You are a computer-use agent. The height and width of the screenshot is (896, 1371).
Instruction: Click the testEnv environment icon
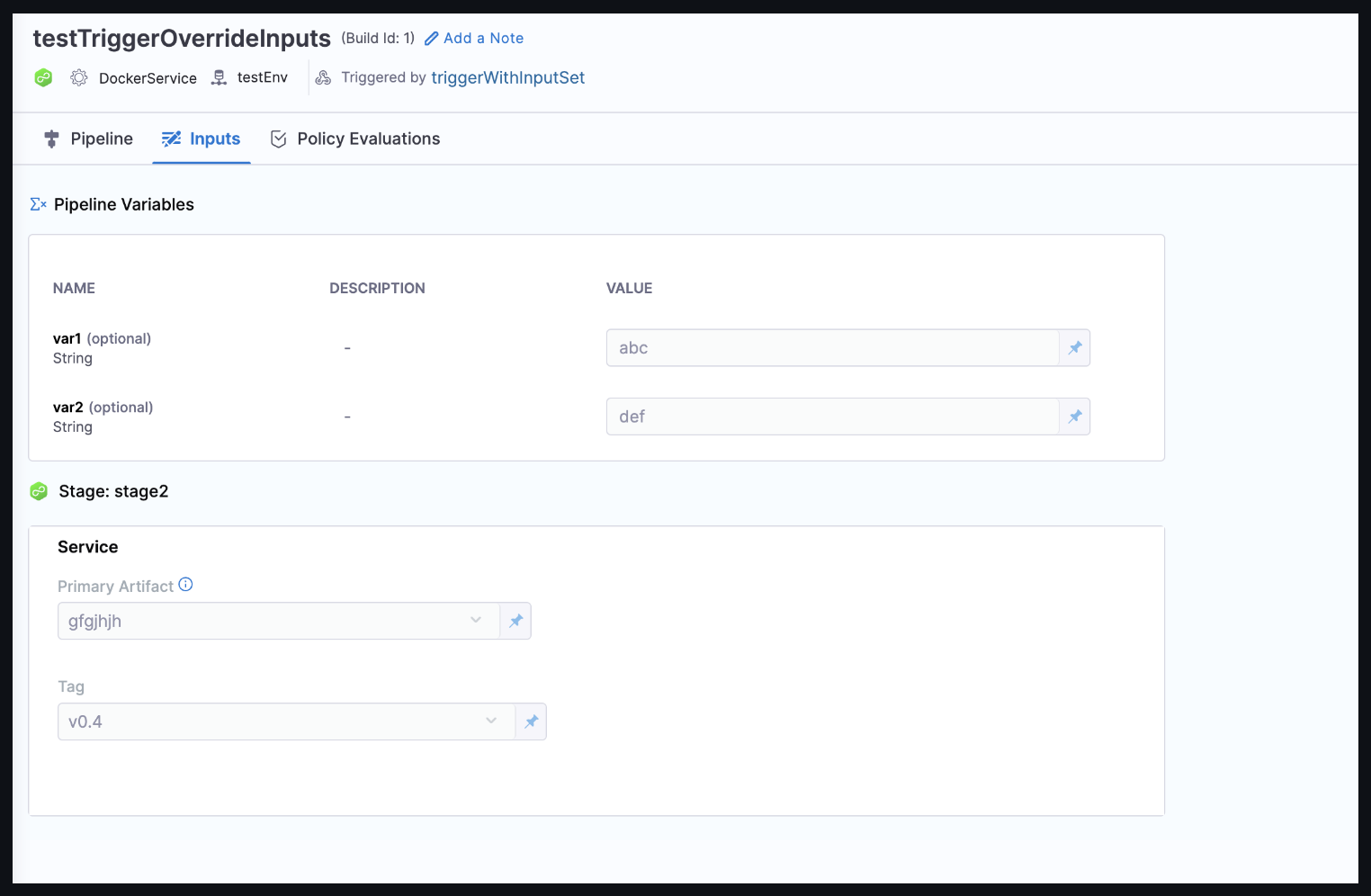pos(219,78)
